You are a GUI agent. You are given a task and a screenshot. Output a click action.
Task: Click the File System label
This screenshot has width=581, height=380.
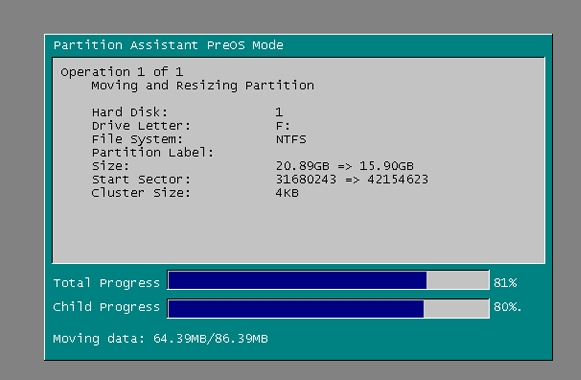click(137, 139)
